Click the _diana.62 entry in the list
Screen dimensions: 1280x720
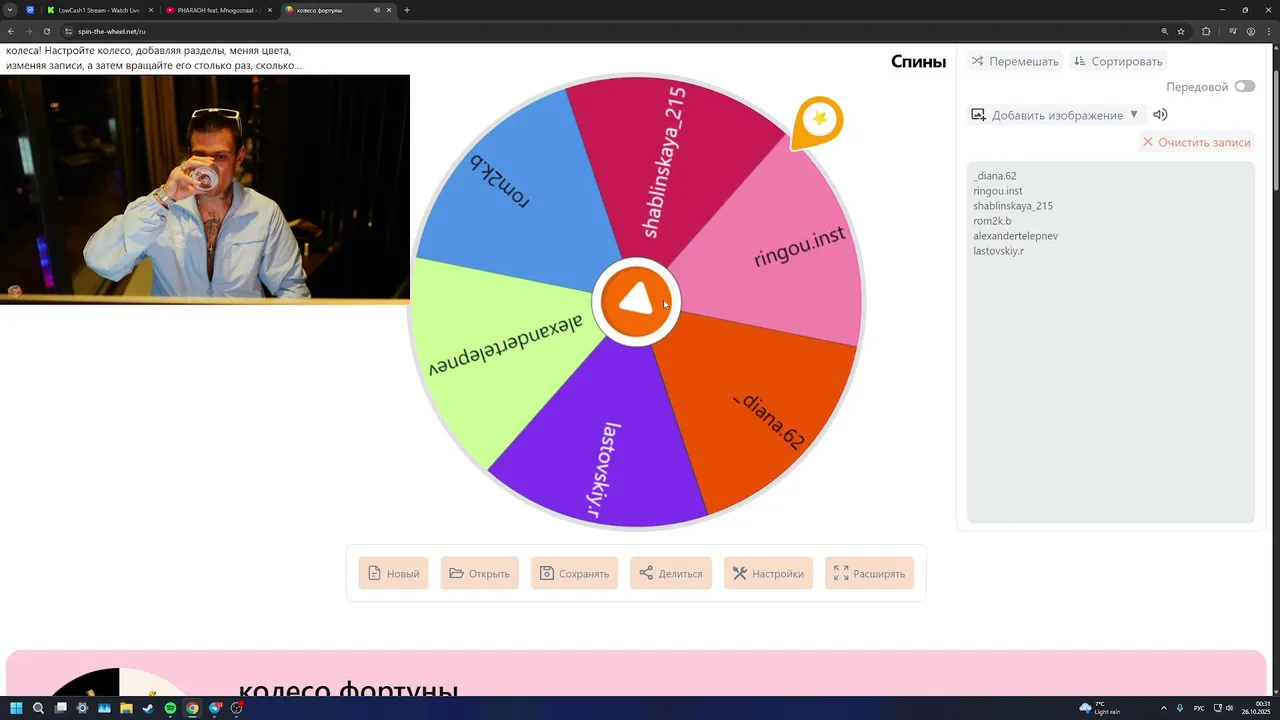coord(995,176)
